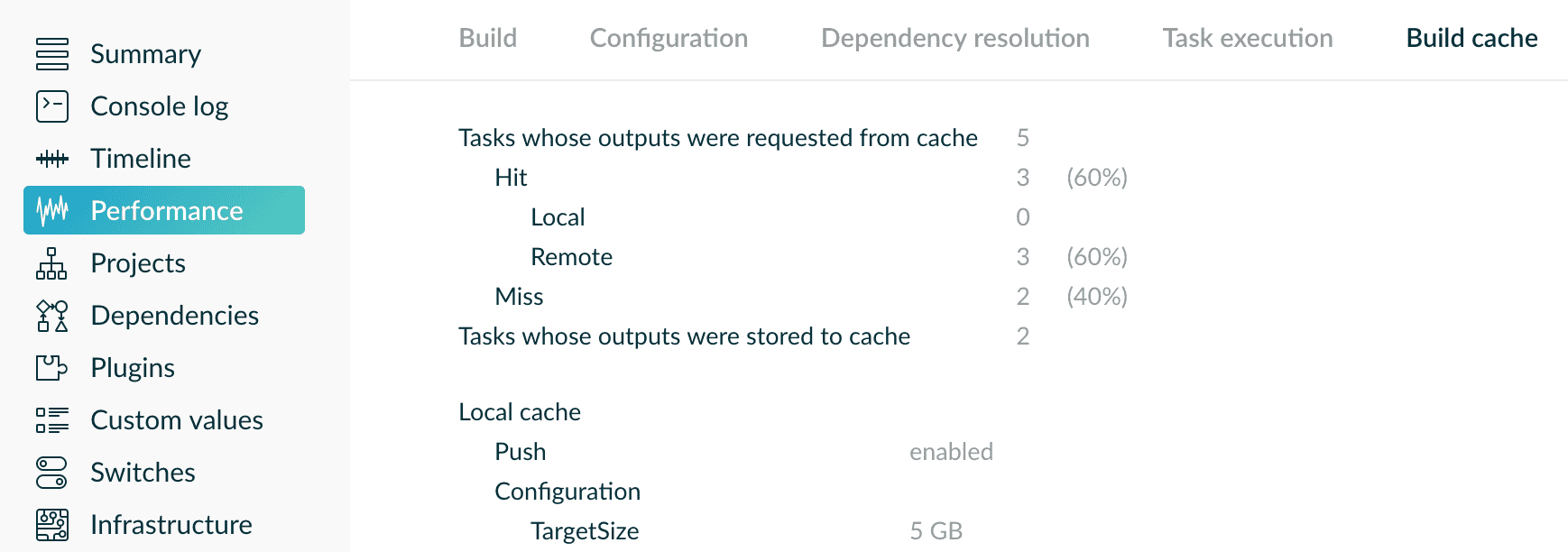Click the Local cache heading
The image size is (1568, 552).
[x=520, y=412]
